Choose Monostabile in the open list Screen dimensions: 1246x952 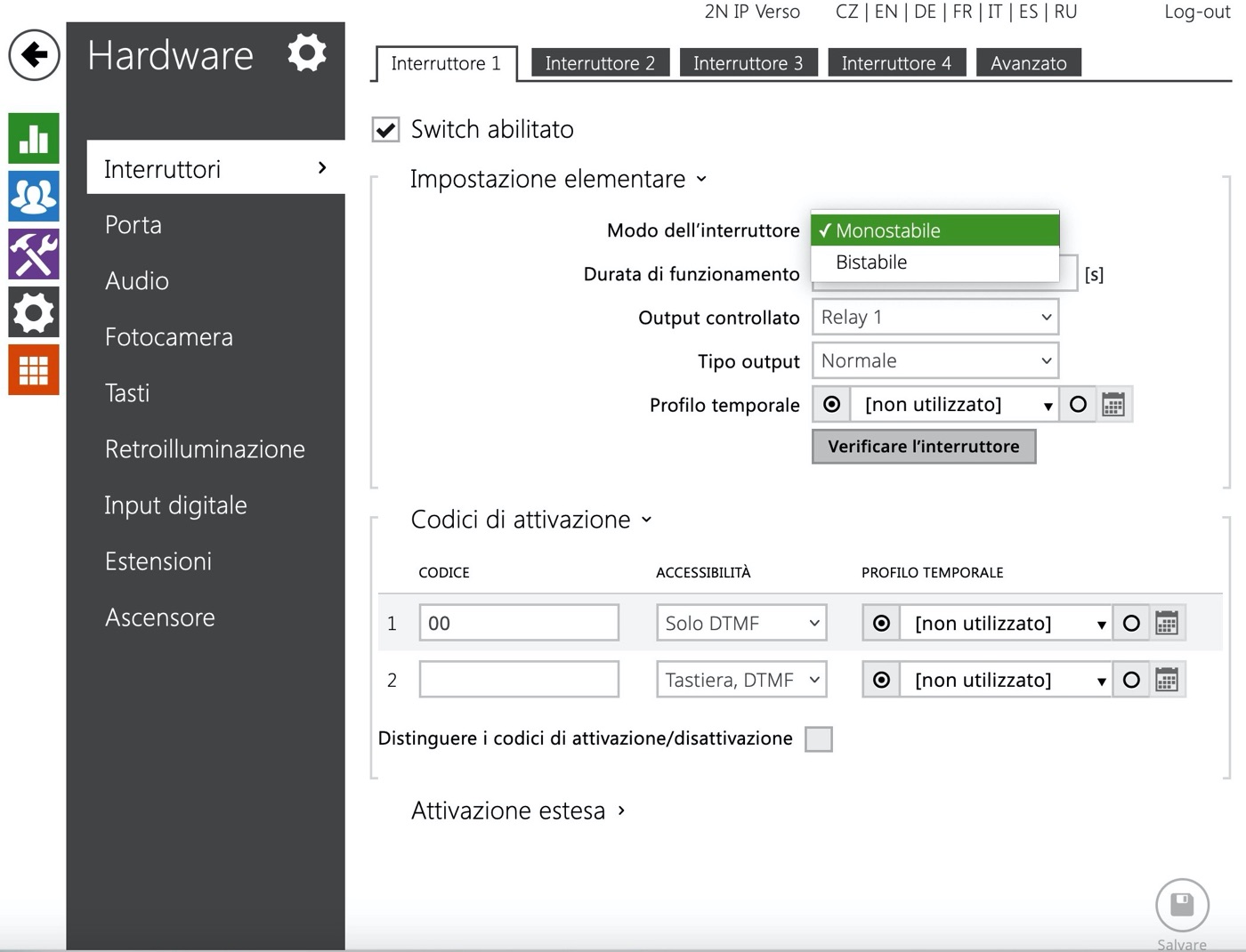pyautogui.click(x=935, y=230)
